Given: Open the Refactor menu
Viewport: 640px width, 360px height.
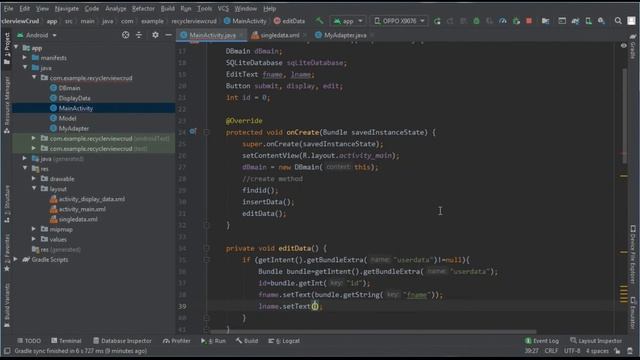Looking at the screenshot, I should pos(143,8).
